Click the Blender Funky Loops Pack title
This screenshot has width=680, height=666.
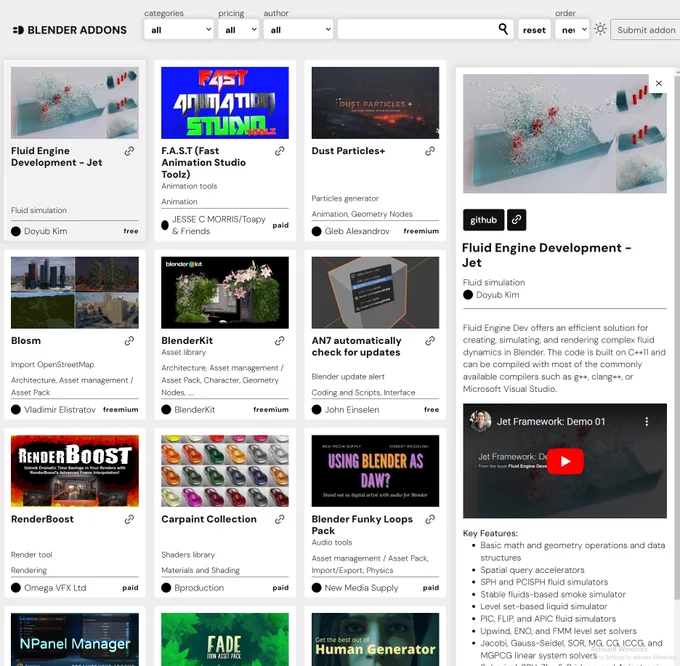(x=362, y=525)
